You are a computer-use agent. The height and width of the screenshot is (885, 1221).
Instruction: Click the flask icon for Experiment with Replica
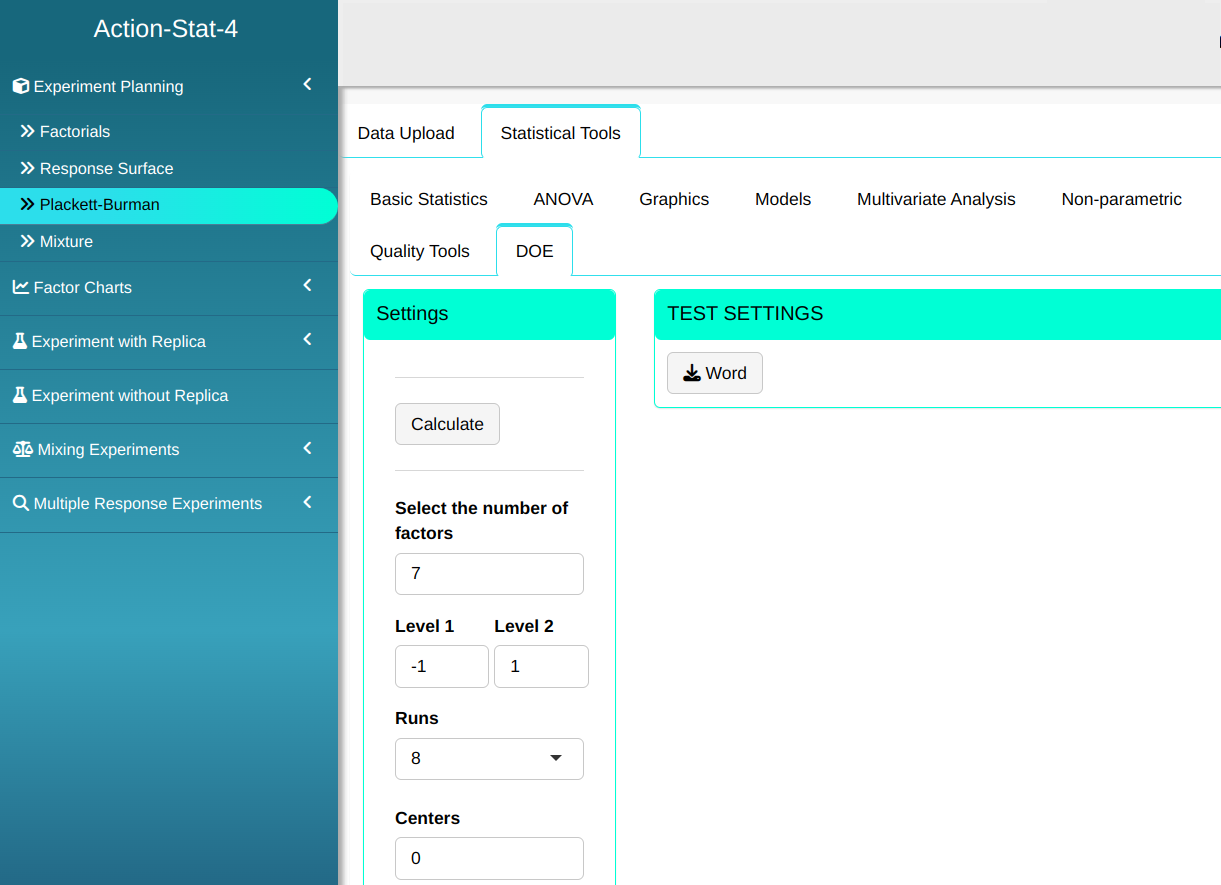20,341
